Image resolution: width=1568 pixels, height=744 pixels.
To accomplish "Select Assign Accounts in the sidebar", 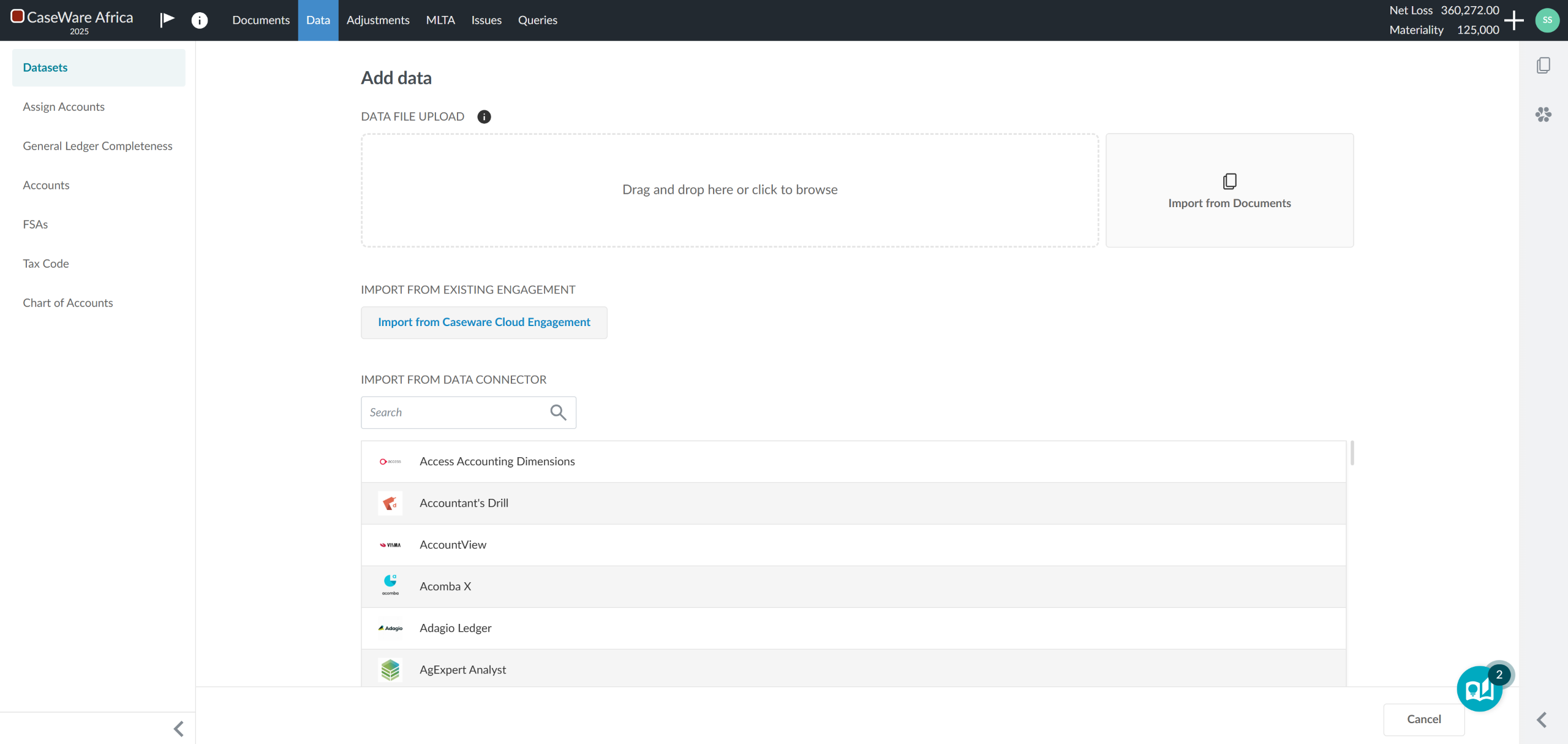I will [x=64, y=107].
